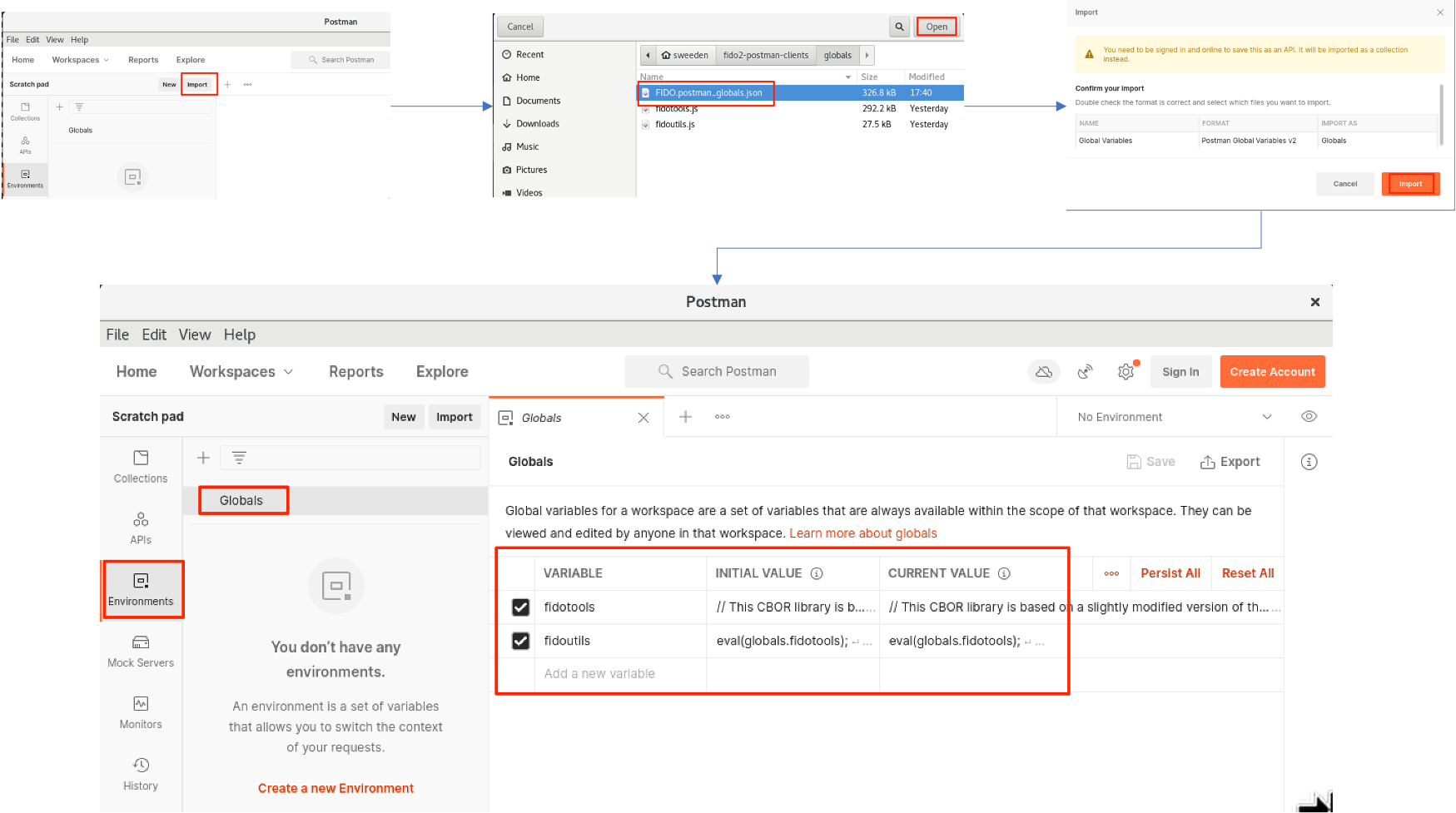Click Reset All
Image resolution: width=1456 pixels, height=813 pixels.
point(1248,573)
